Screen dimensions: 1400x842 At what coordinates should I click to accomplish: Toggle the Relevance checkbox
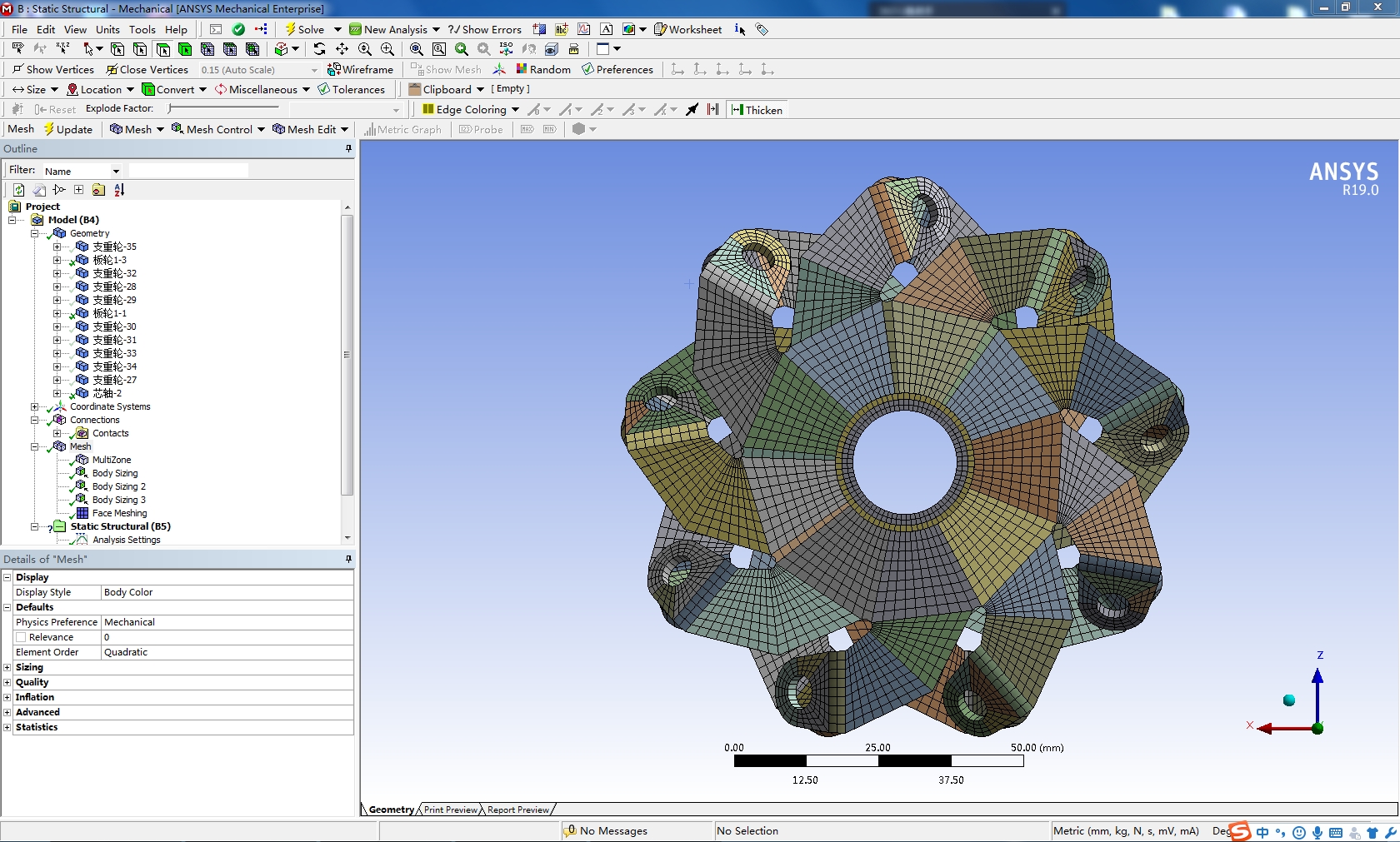(x=22, y=637)
